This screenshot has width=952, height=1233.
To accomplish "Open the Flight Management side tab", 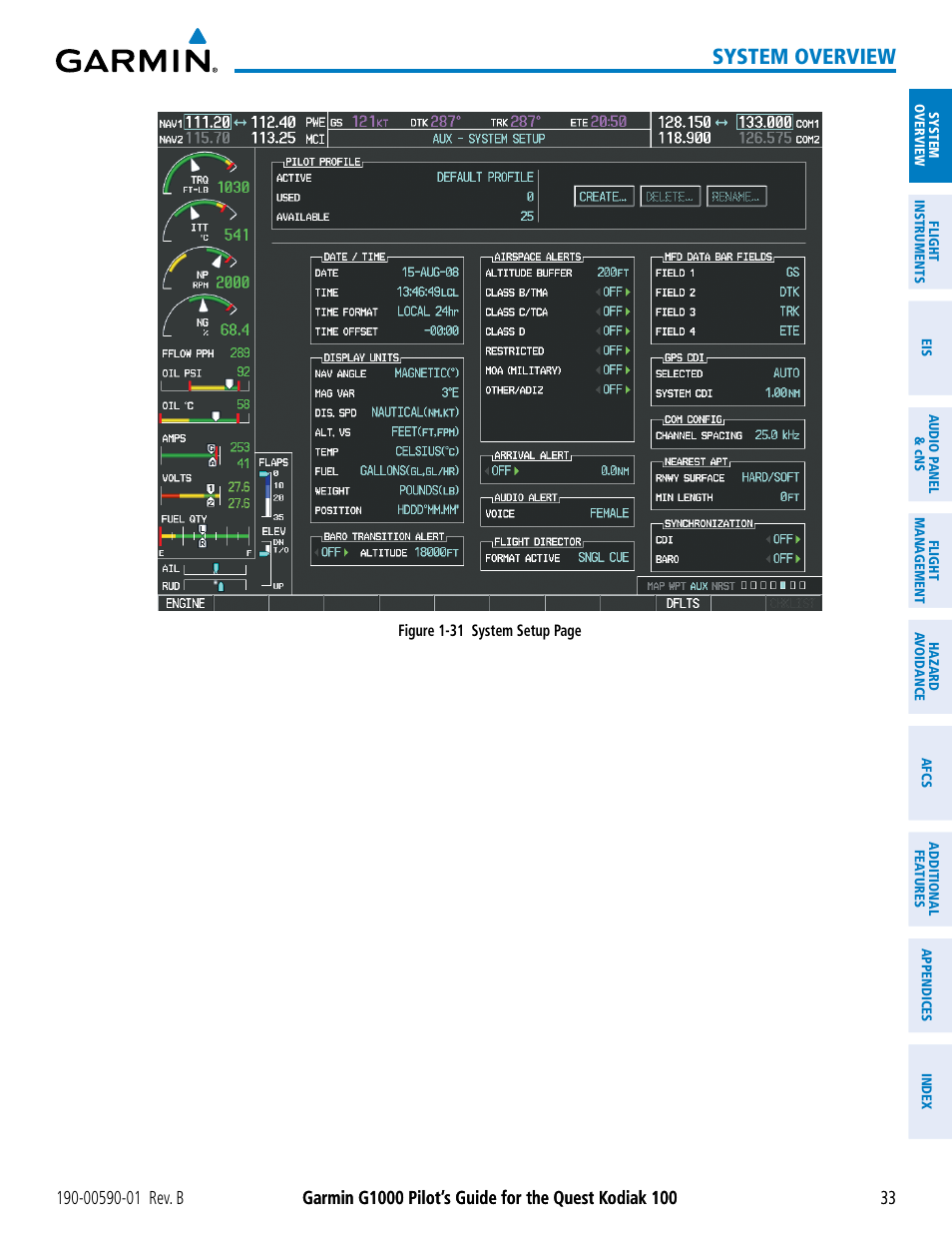I will pyautogui.click(x=930, y=560).
